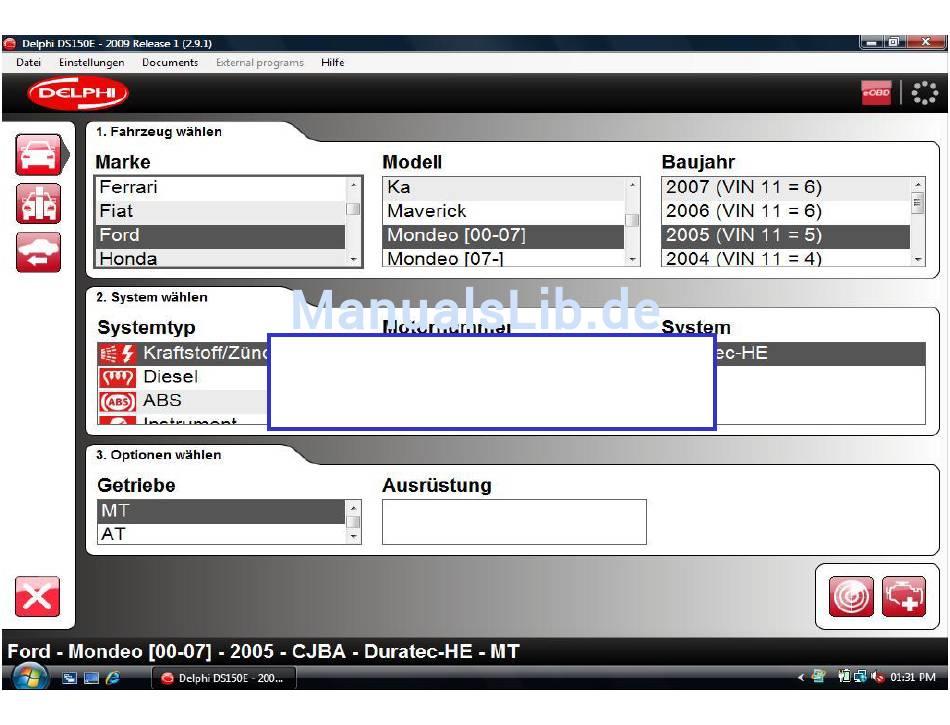This screenshot has width=950, height=725.
Task: Click Modell list scroll down arrow
Action: (632, 259)
